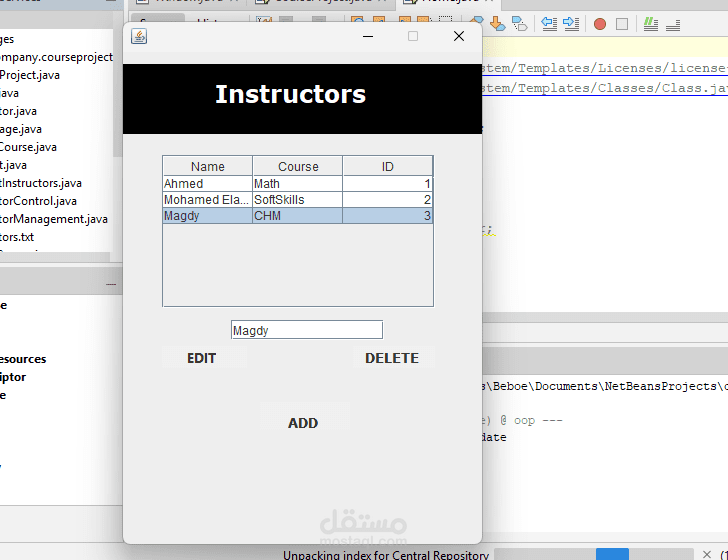This screenshot has height=560, width=728.
Task: Click the Next Bookmark toolbar icon
Action: point(498,23)
